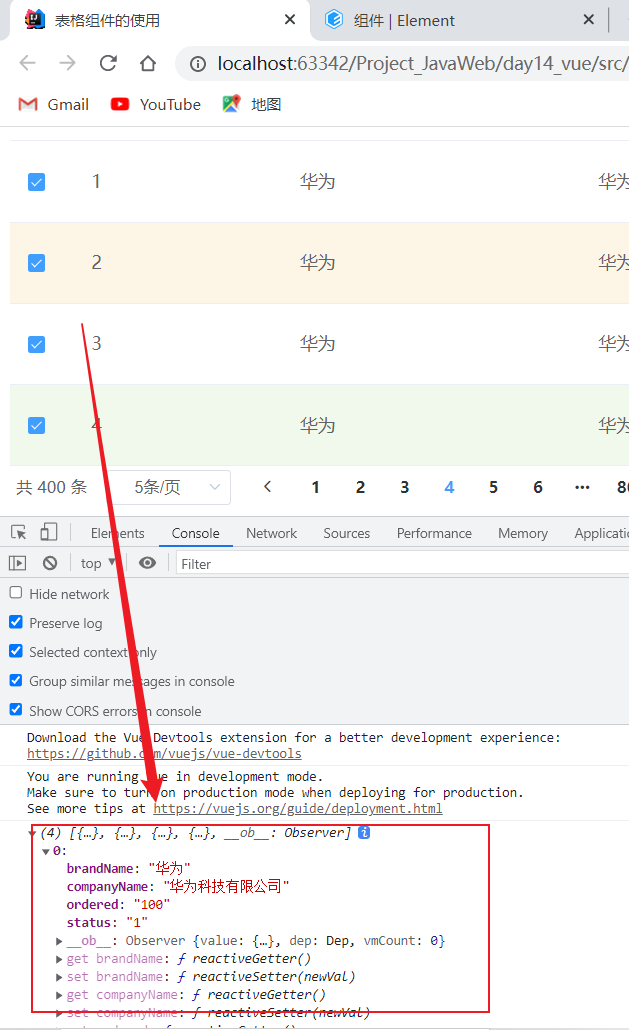Click 华为 brand cell in row 2

click(318, 263)
